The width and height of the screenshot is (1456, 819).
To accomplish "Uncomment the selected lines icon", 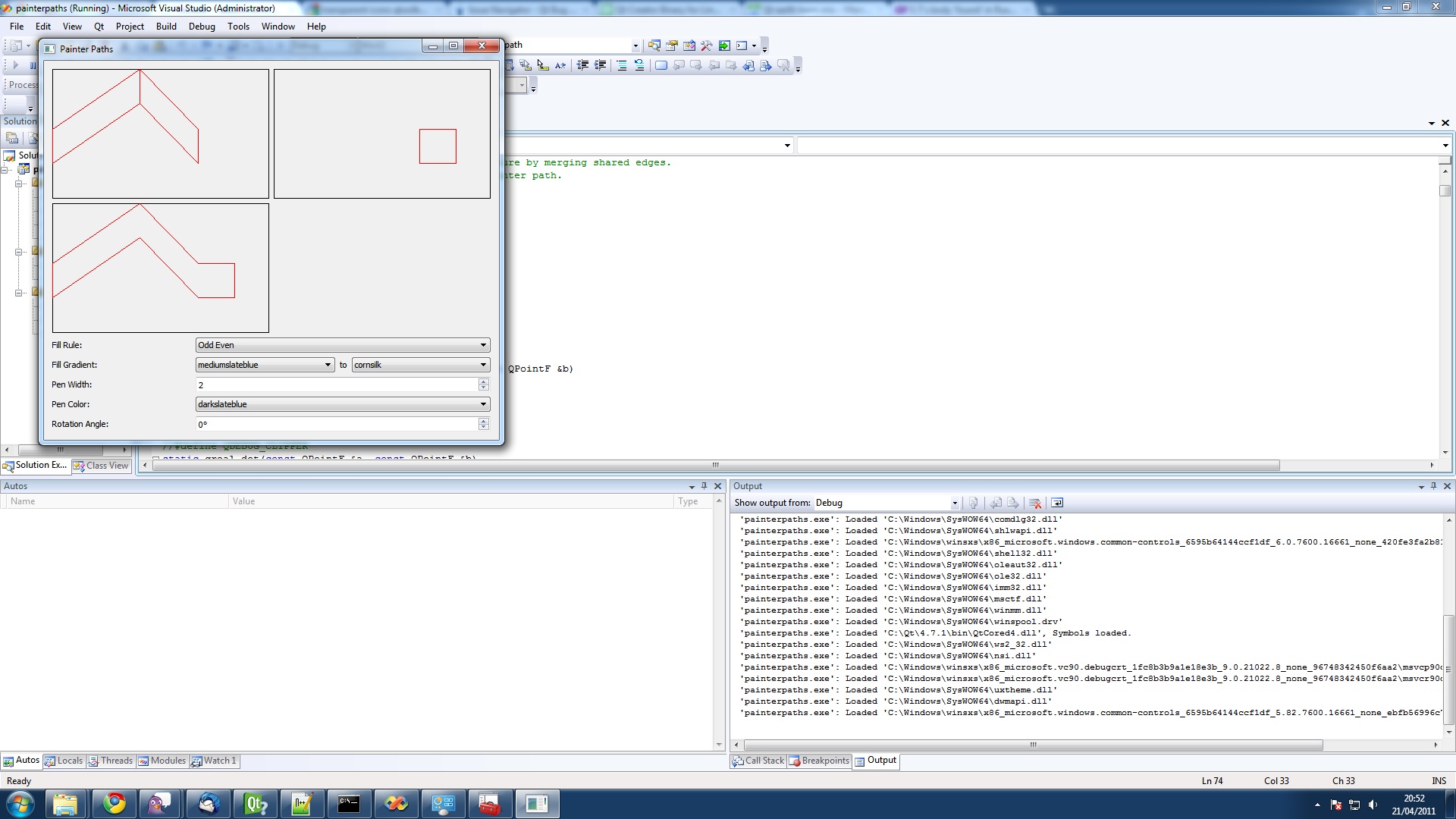I will click(x=639, y=65).
